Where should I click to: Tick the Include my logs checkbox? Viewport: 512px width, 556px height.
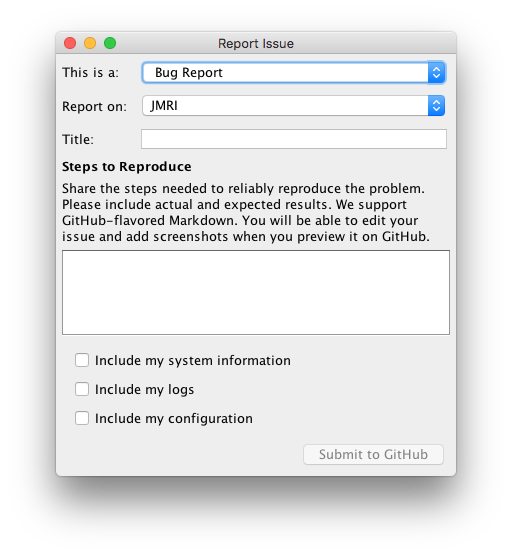pos(82,389)
